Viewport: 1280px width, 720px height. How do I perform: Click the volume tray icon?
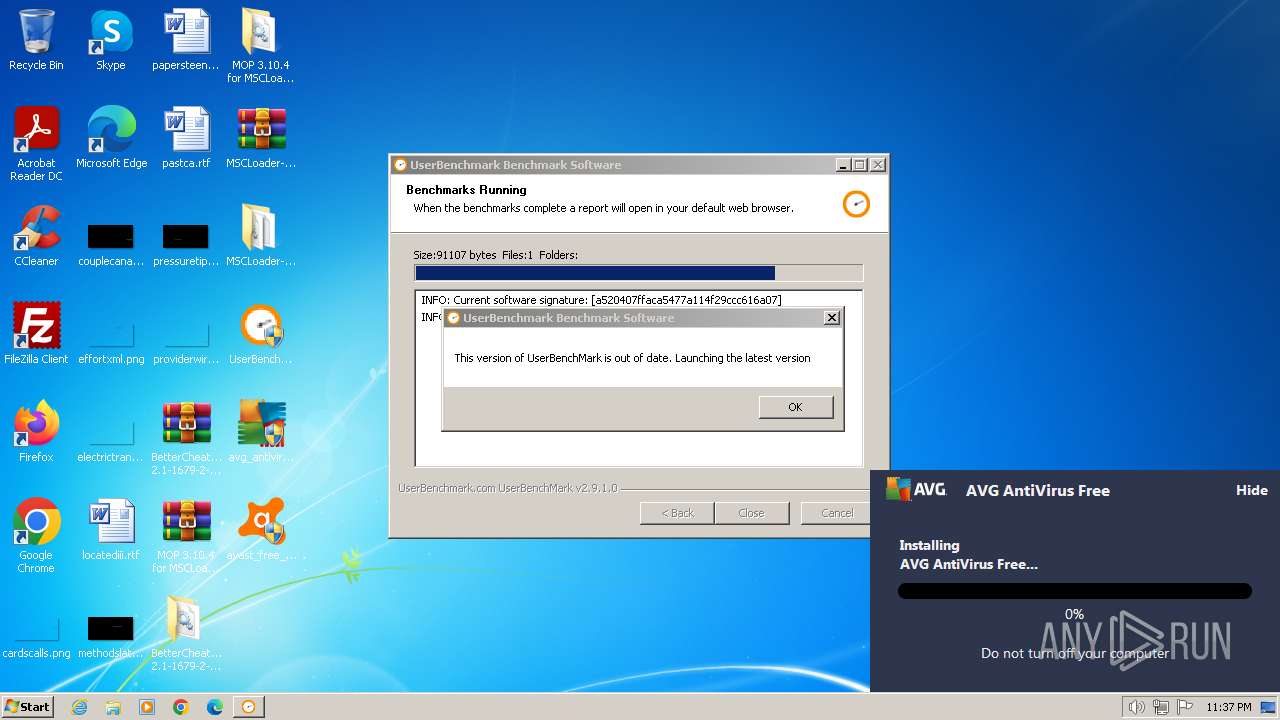click(1136, 707)
